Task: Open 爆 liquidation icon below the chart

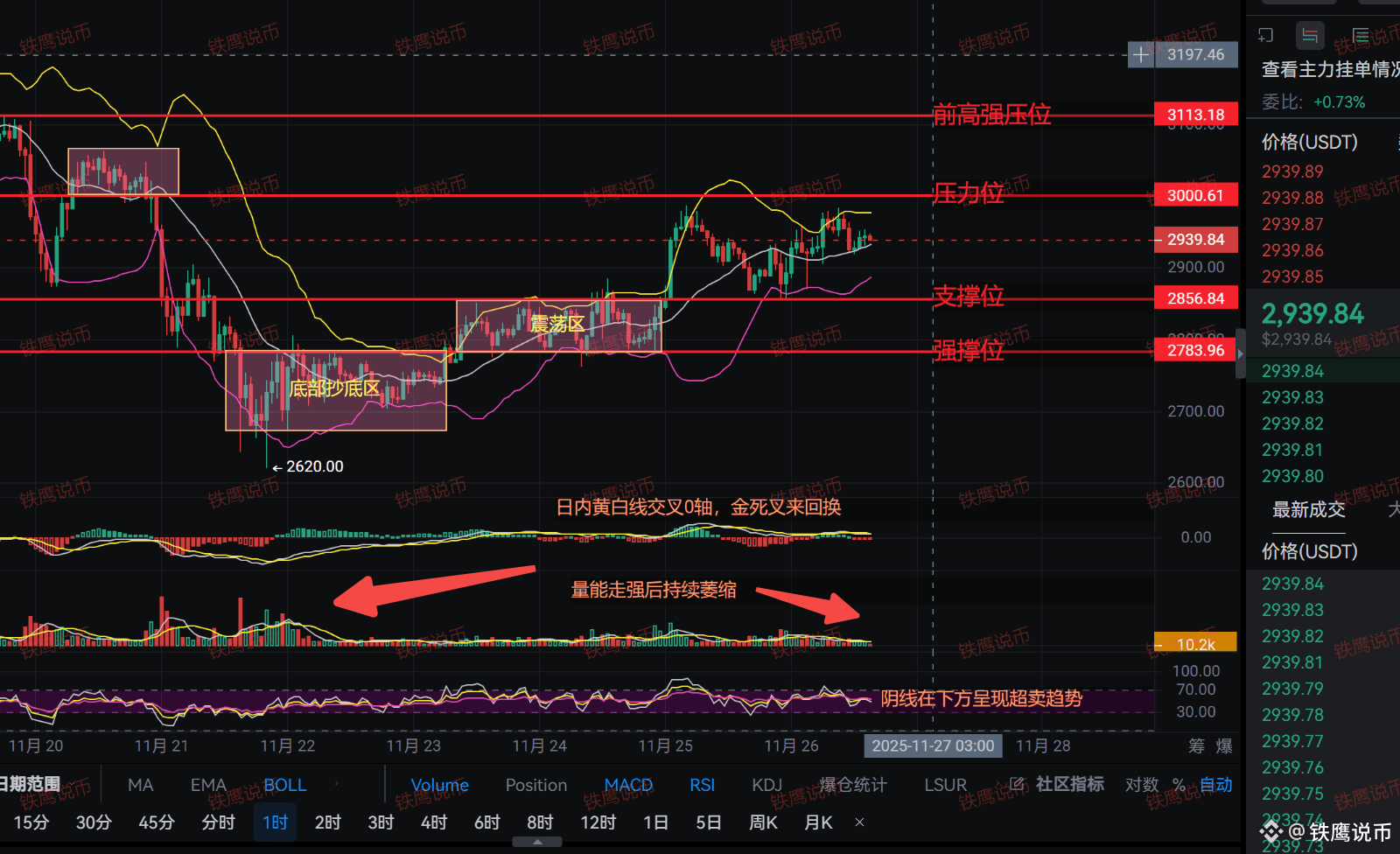Action: click(x=1222, y=746)
